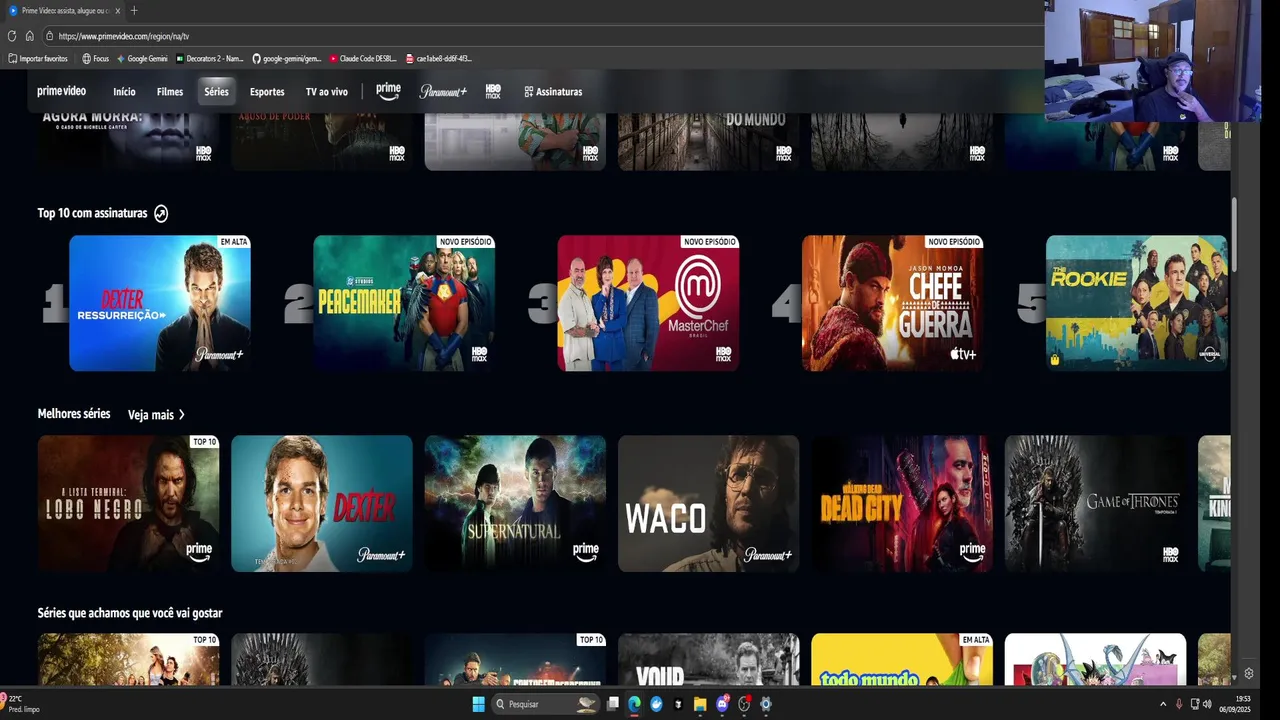1280x720 pixels.
Task: Open the Windows Start menu
Action: 478,704
